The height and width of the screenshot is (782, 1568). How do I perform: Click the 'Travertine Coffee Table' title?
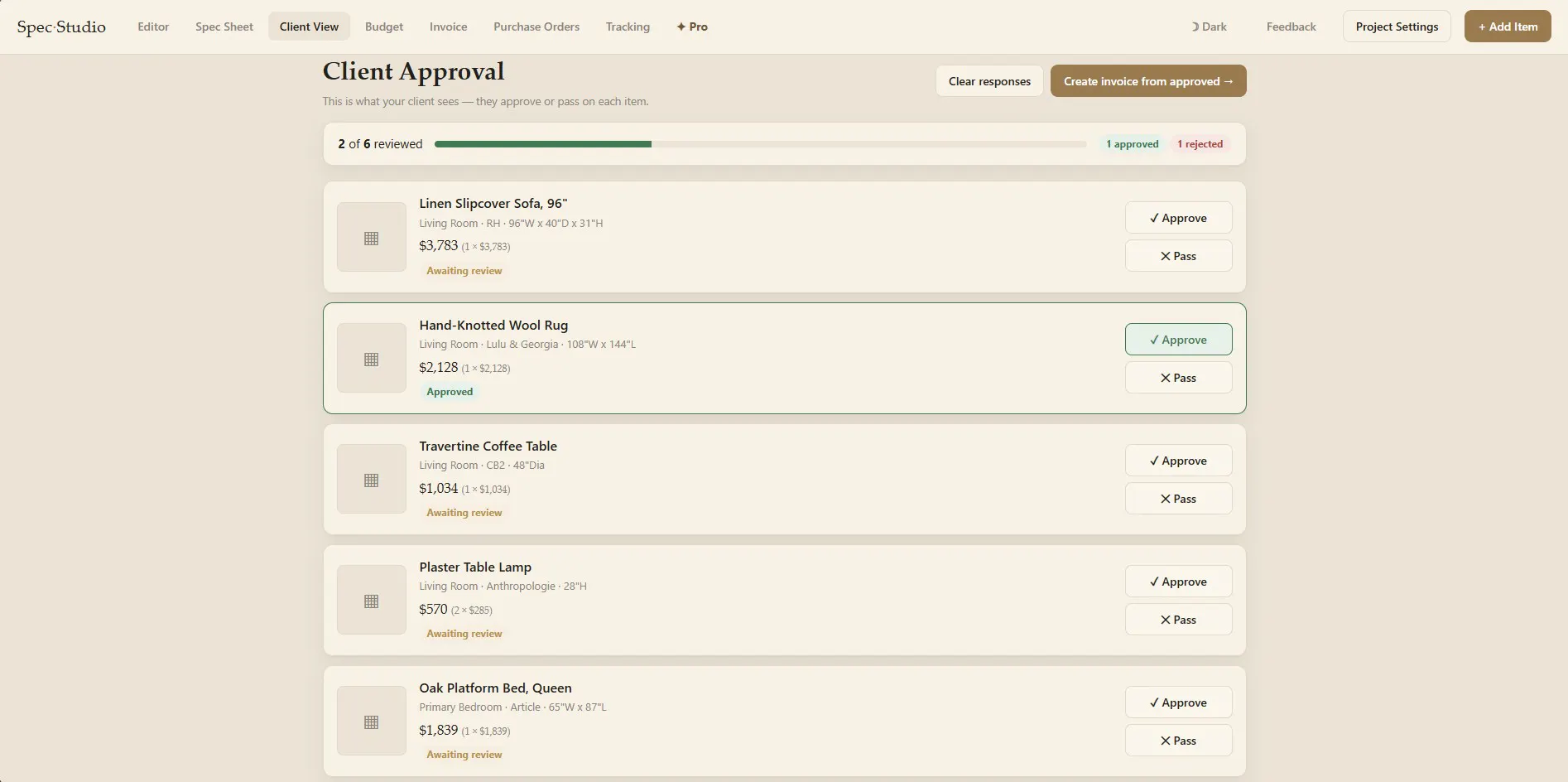tap(488, 446)
